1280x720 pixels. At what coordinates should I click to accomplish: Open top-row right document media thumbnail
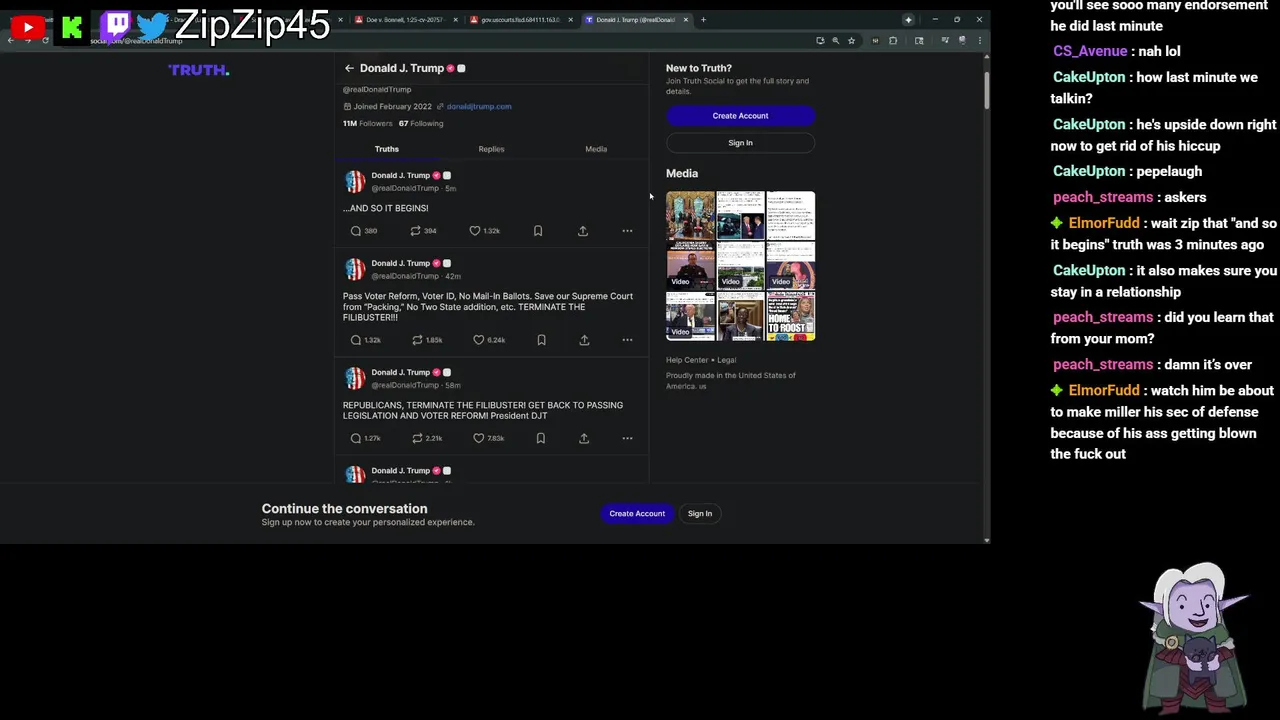[x=791, y=215]
